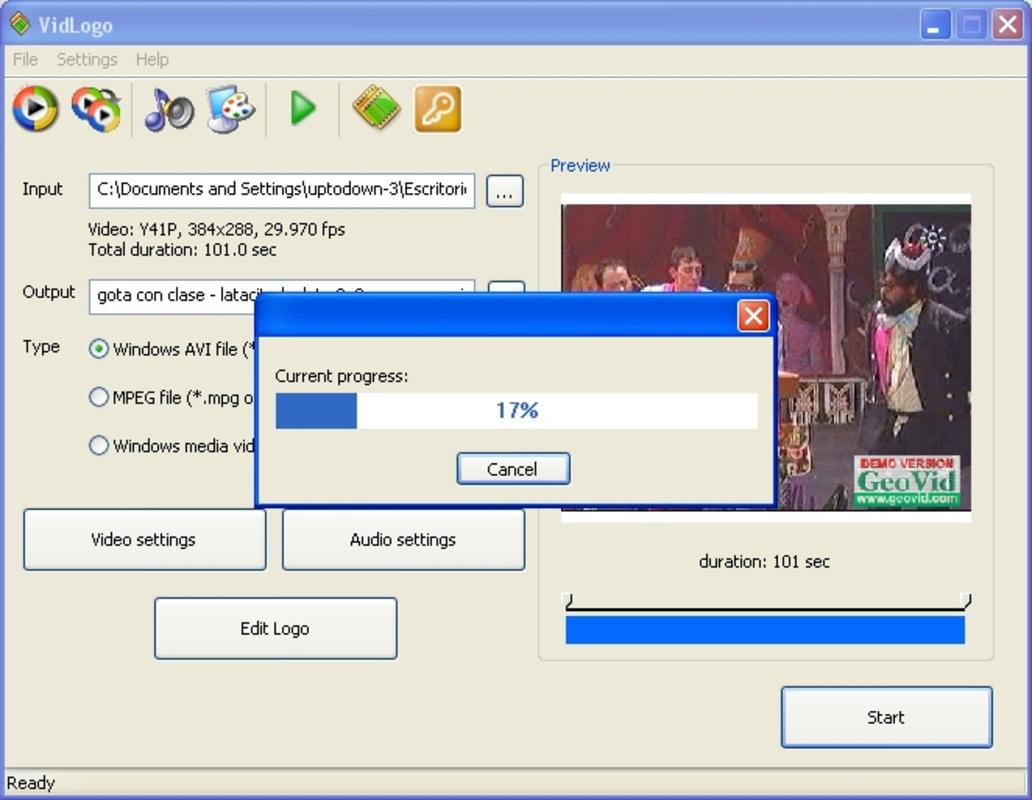1032x800 pixels.
Task: Click the left trim marker on timeline
Action: pyautogui.click(x=569, y=600)
